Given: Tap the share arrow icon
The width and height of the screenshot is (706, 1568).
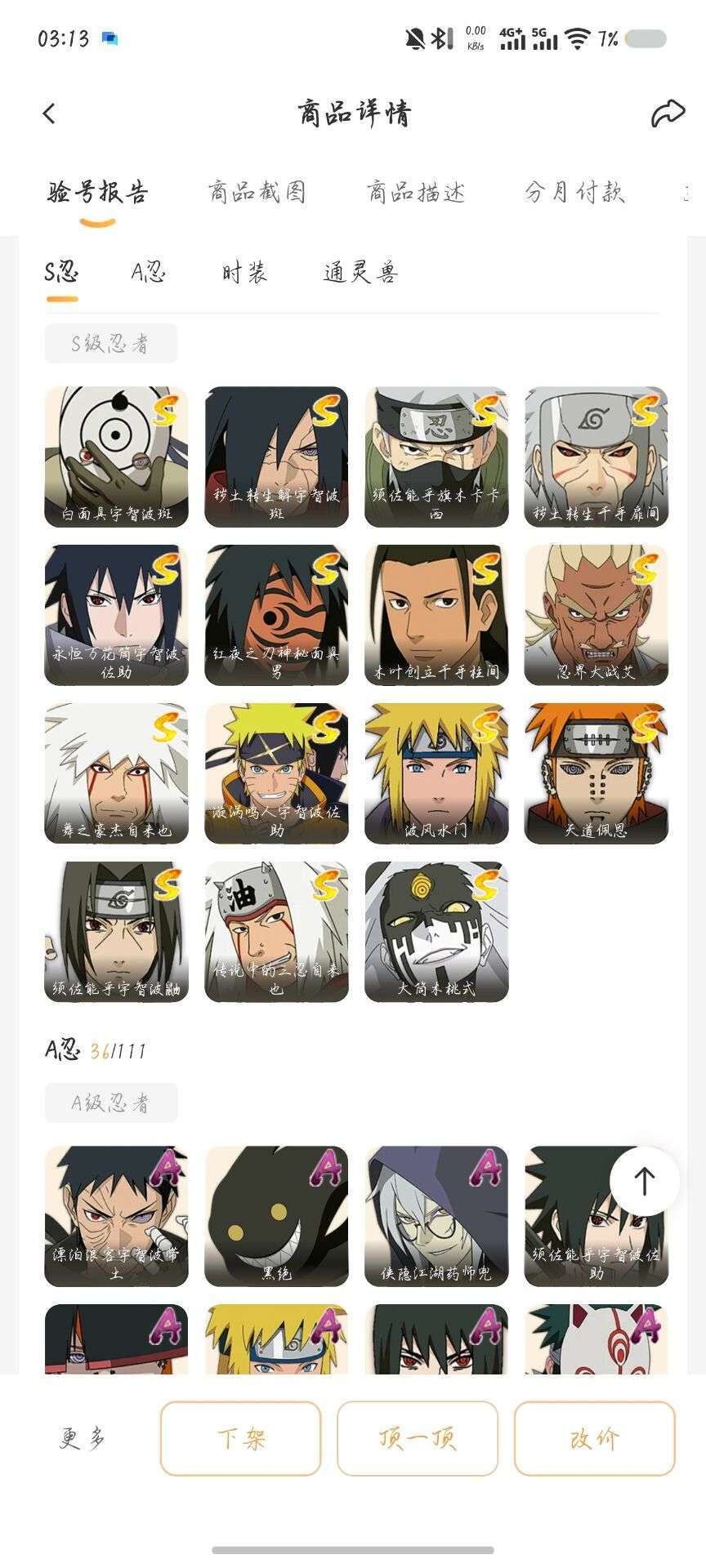Looking at the screenshot, I should tap(668, 114).
